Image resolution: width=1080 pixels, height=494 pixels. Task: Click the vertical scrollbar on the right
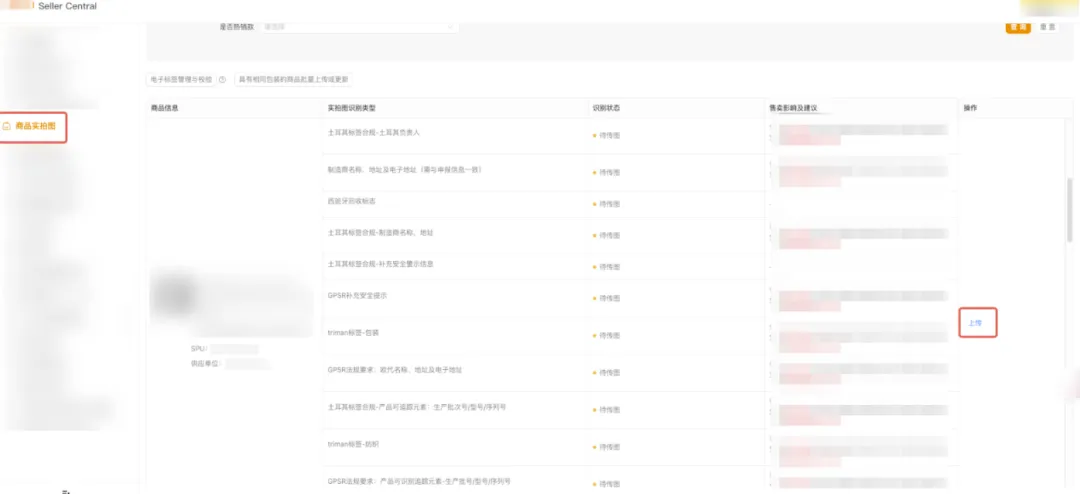click(1070, 209)
